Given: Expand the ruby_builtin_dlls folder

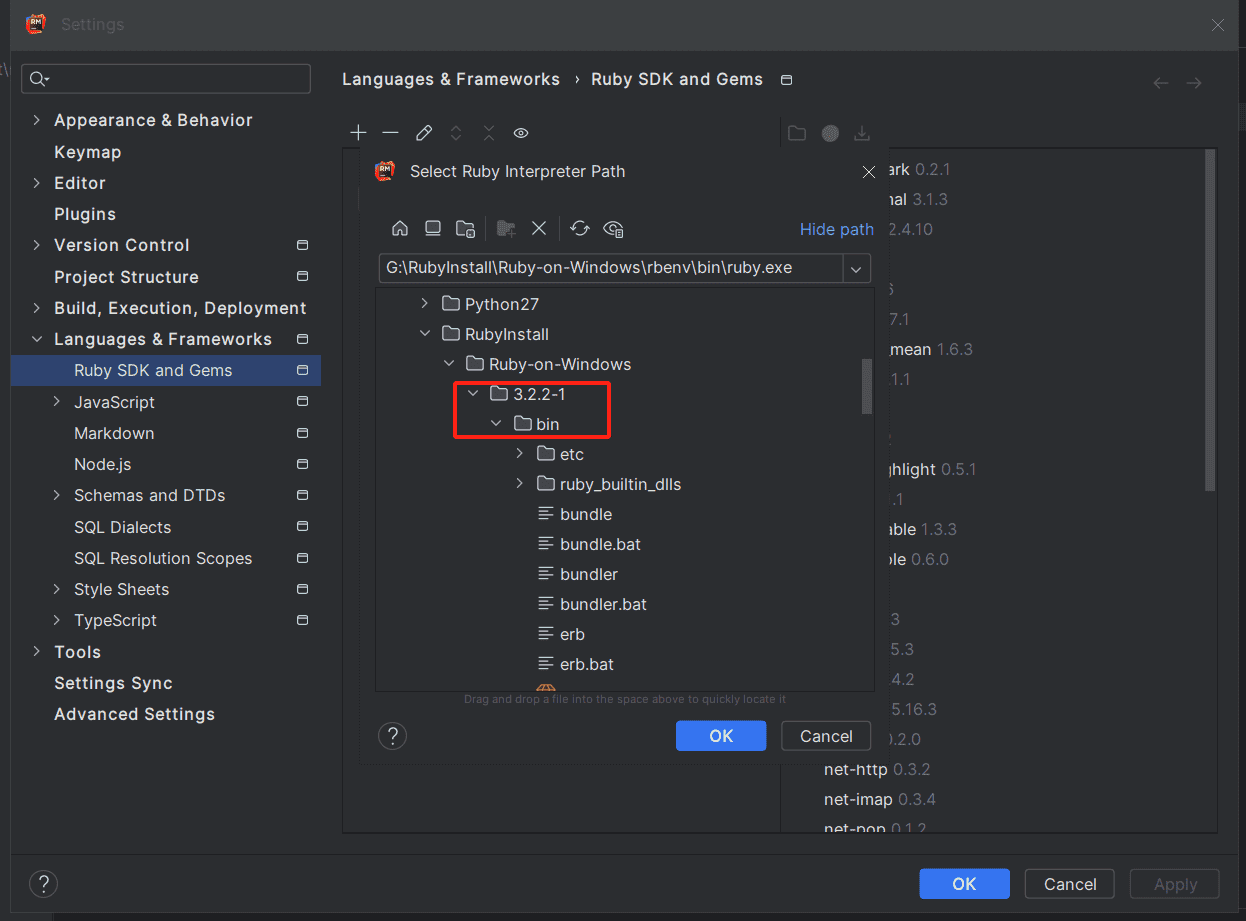Looking at the screenshot, I should (519, 484).
